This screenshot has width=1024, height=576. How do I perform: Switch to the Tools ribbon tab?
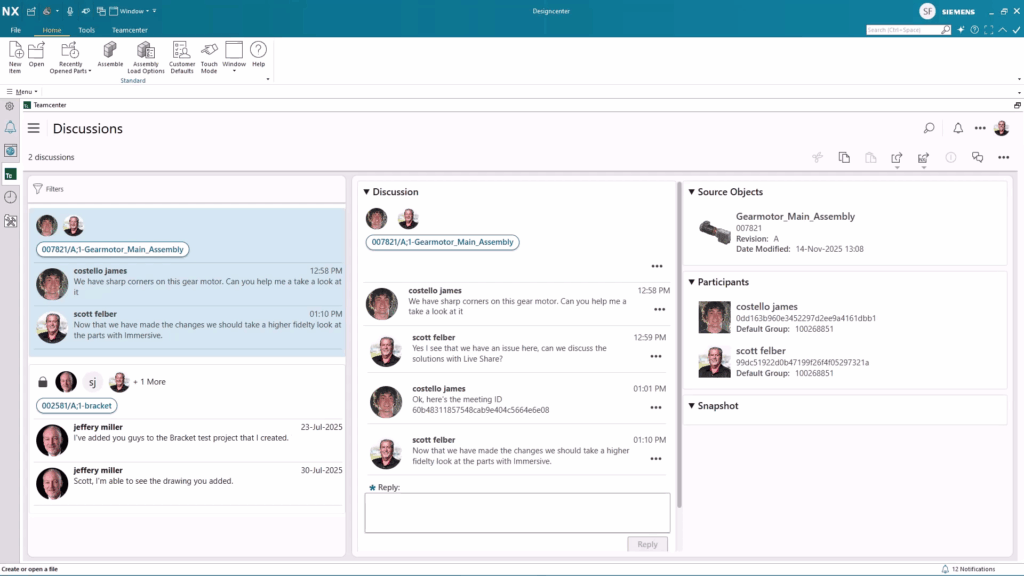coord(86,30)
